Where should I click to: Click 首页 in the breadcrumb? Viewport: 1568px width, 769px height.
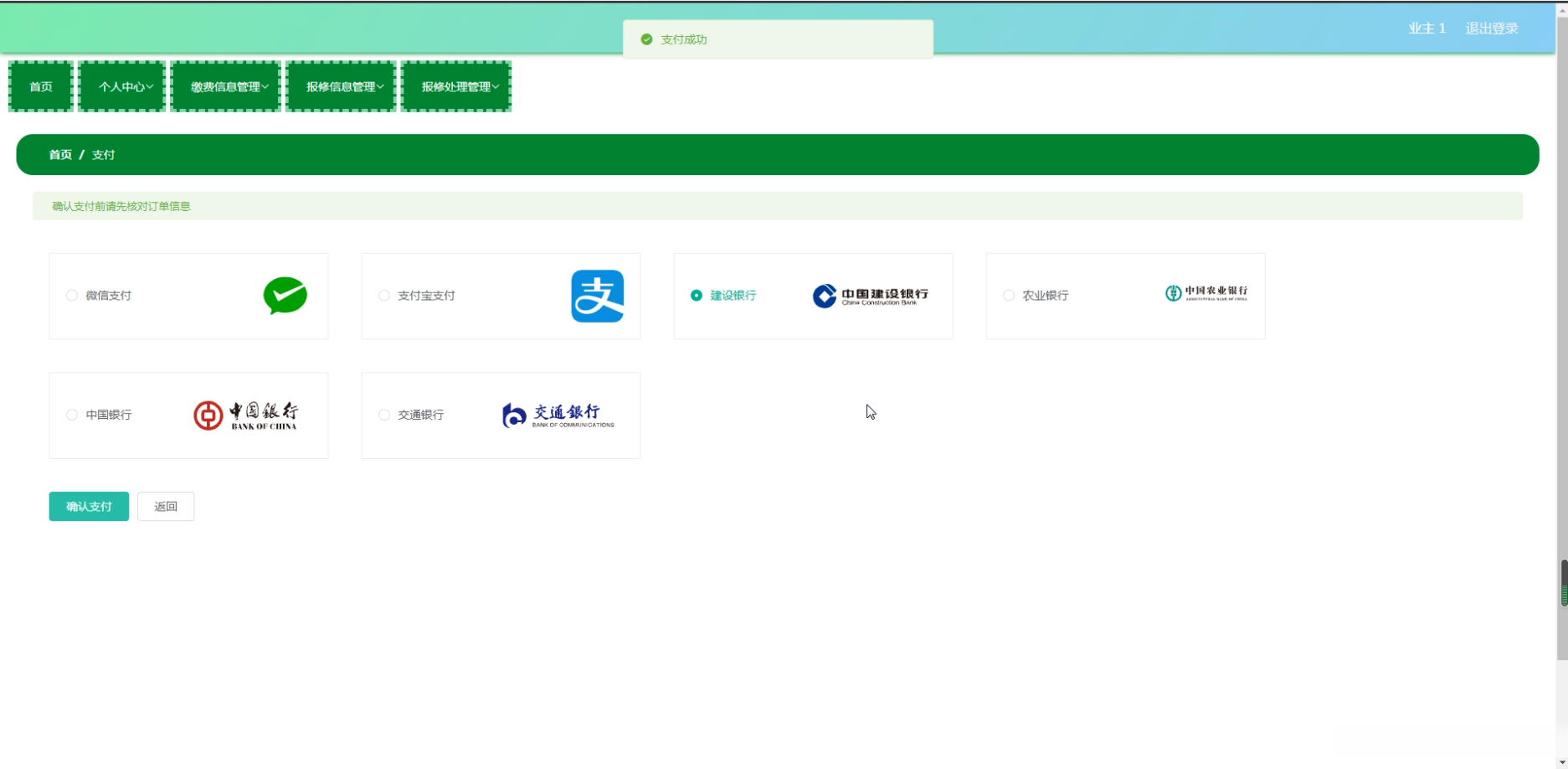(60, 155)
